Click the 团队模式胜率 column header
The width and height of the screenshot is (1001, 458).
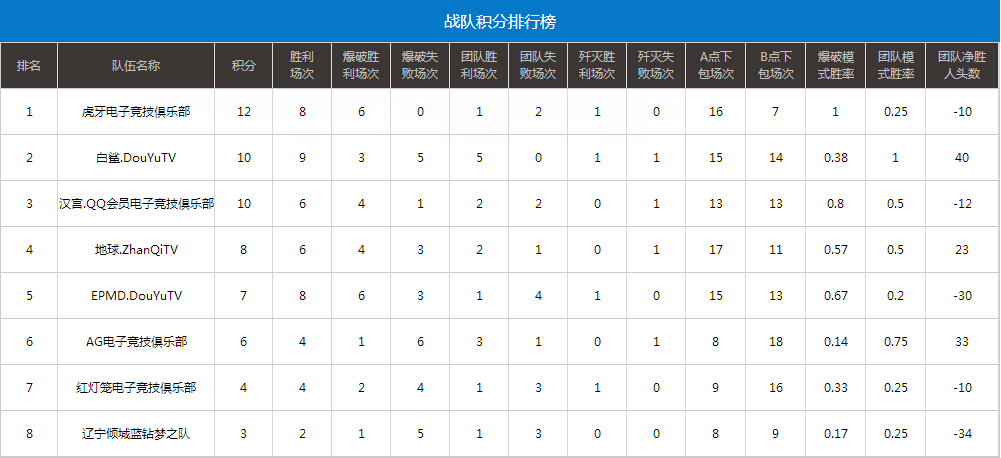tap(895, 65)
